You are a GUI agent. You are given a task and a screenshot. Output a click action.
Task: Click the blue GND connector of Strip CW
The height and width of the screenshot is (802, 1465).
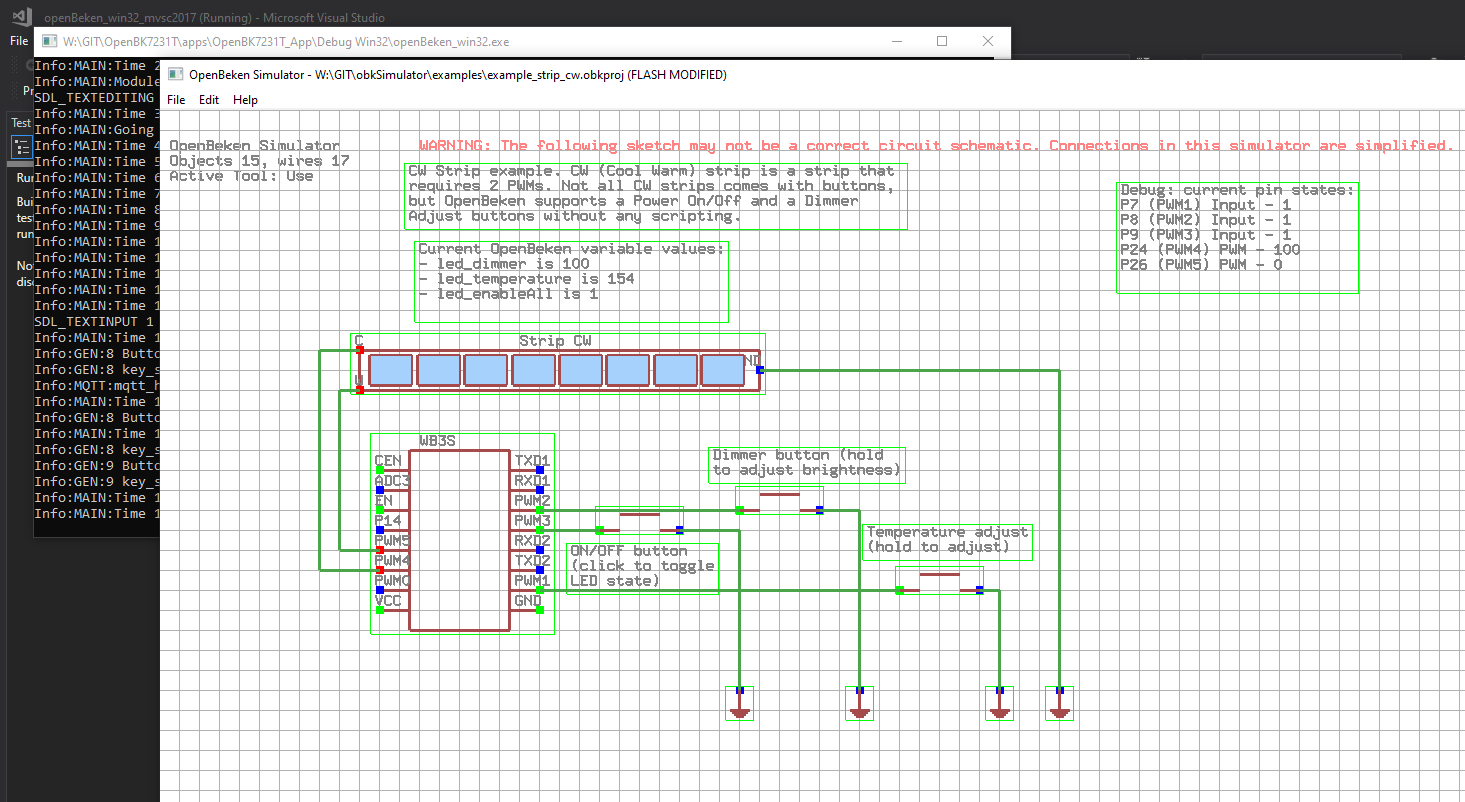[760, 369]
